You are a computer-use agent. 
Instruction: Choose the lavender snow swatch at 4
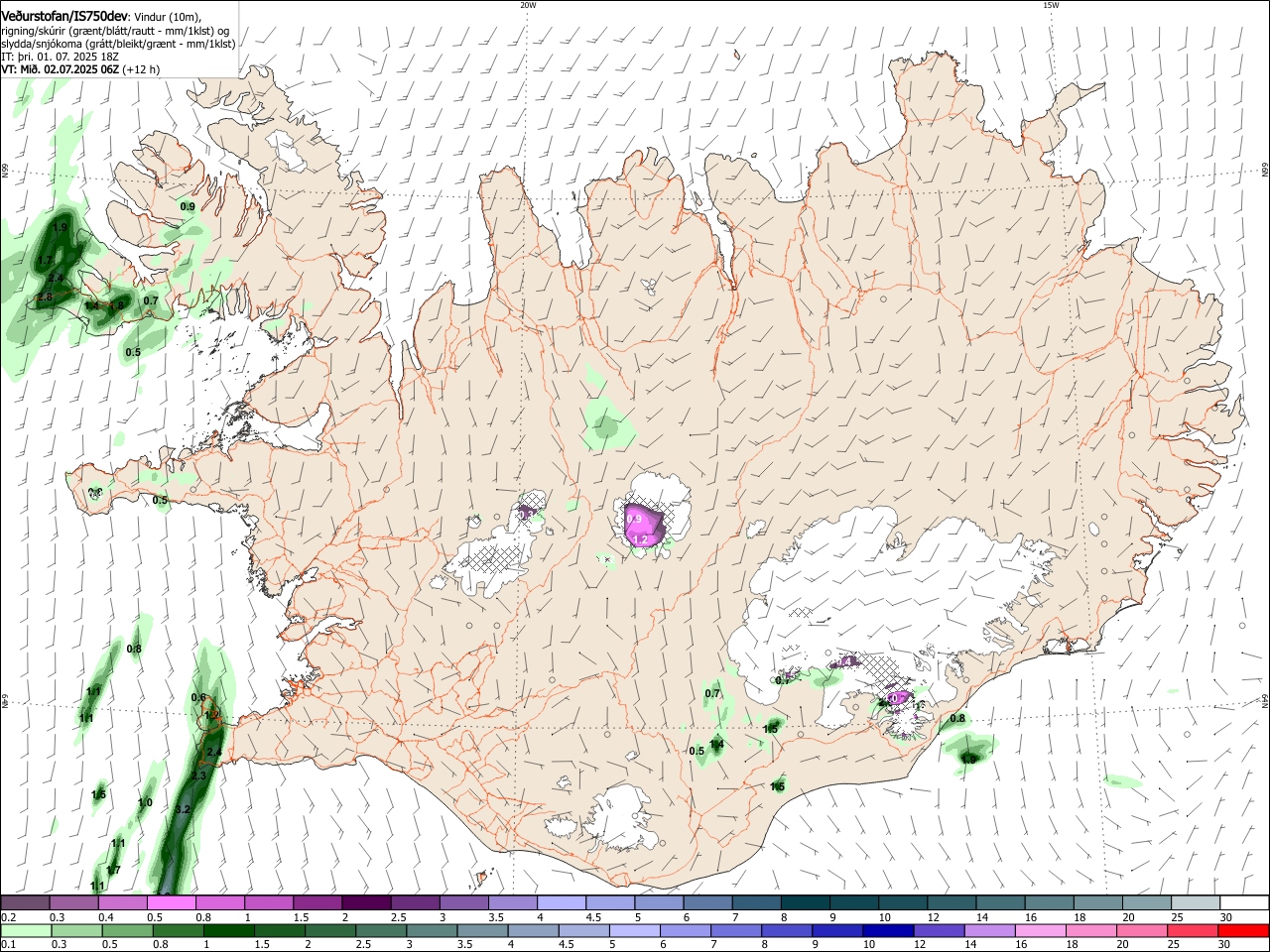point(561,903)
